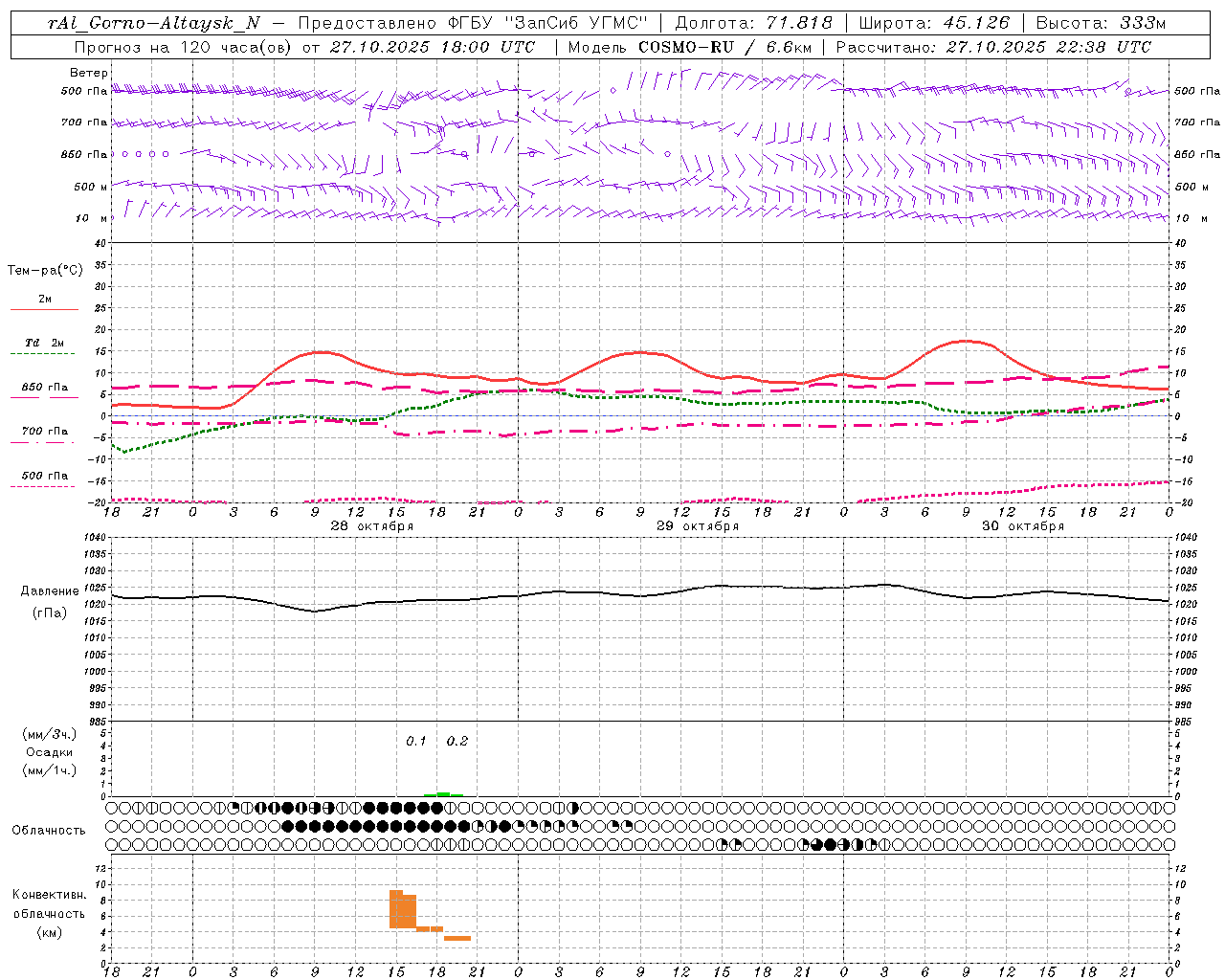Click the station title rAl_Gorno-Altaysk_N
Viewport: 1225px width, 980px height.
point(154,23)
